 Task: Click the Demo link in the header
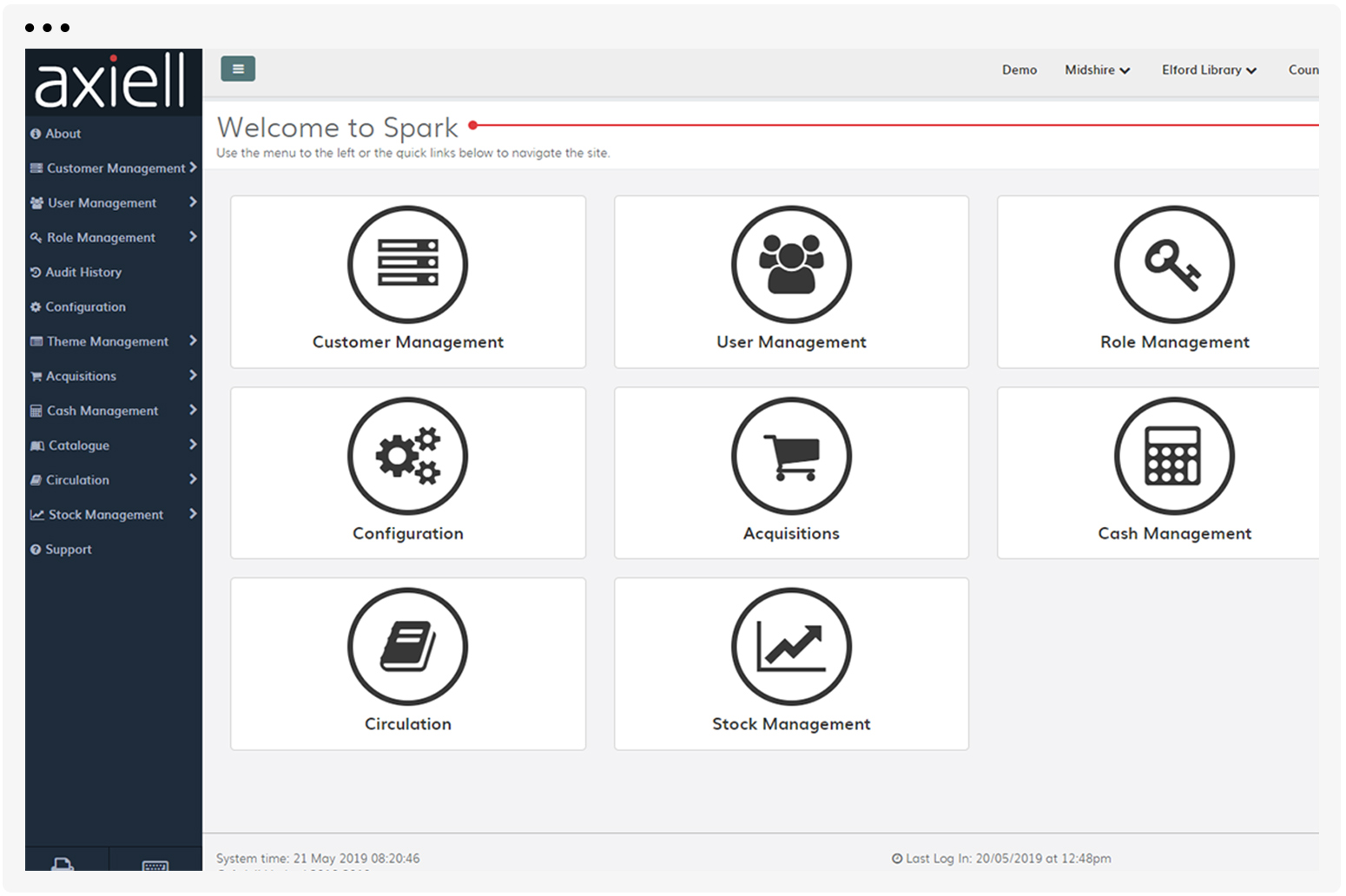coord(1019,70)
